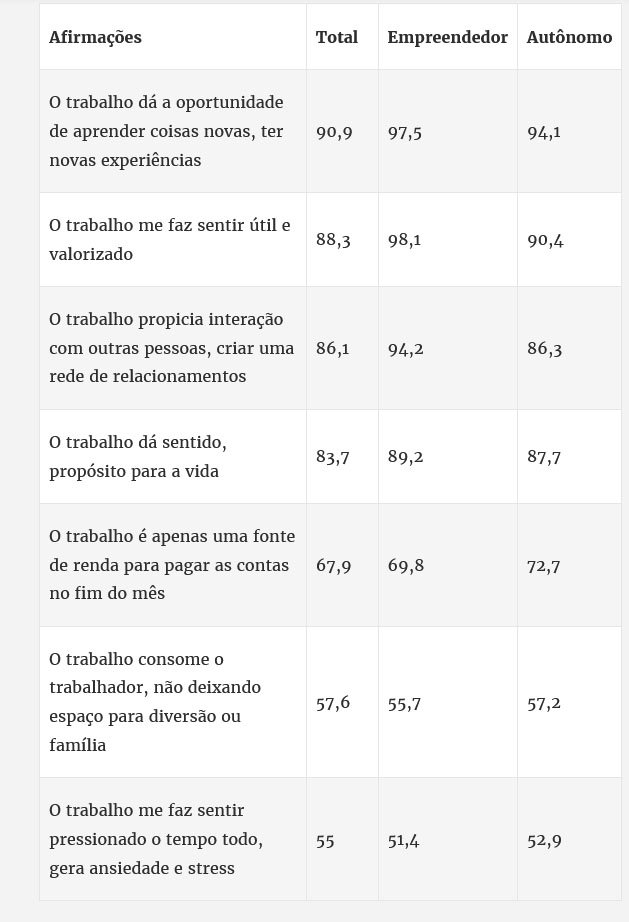The width and height of the screenshot is (629, 922).
Task: Click the "Afirmações" column header
Action: (x=95, y=37)
